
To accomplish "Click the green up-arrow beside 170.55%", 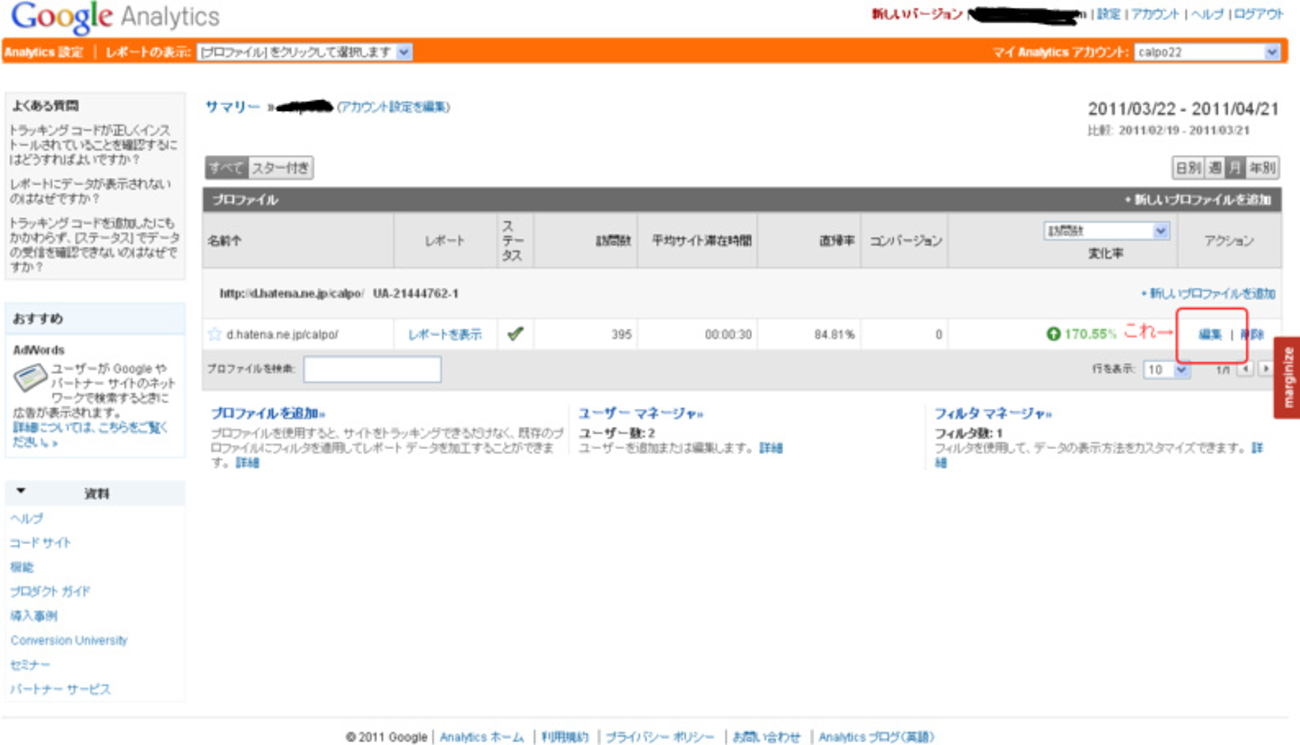I will [x=1053, y=334].
